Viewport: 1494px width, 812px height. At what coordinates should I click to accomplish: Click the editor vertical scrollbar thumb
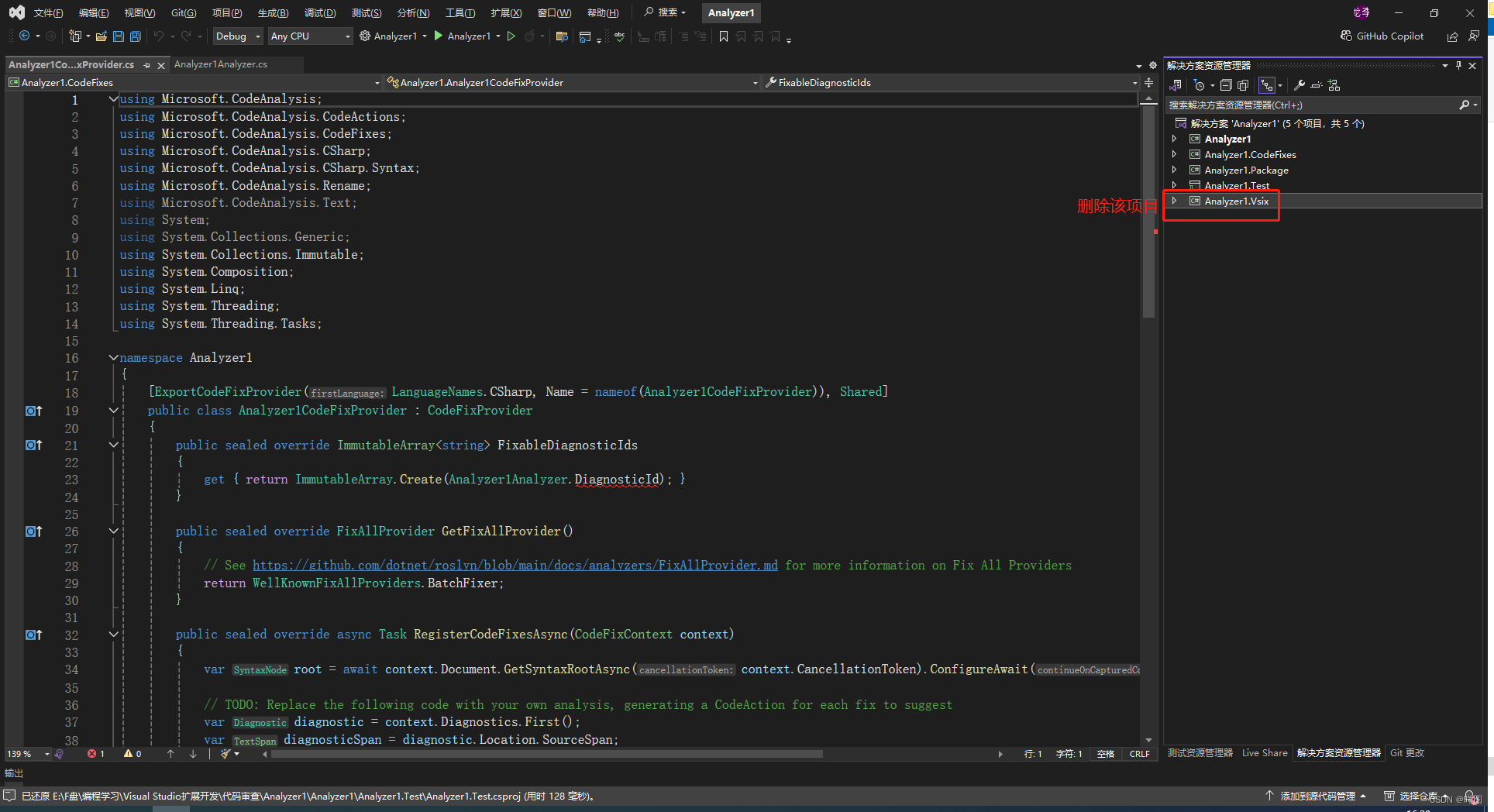pos(1148,211)
